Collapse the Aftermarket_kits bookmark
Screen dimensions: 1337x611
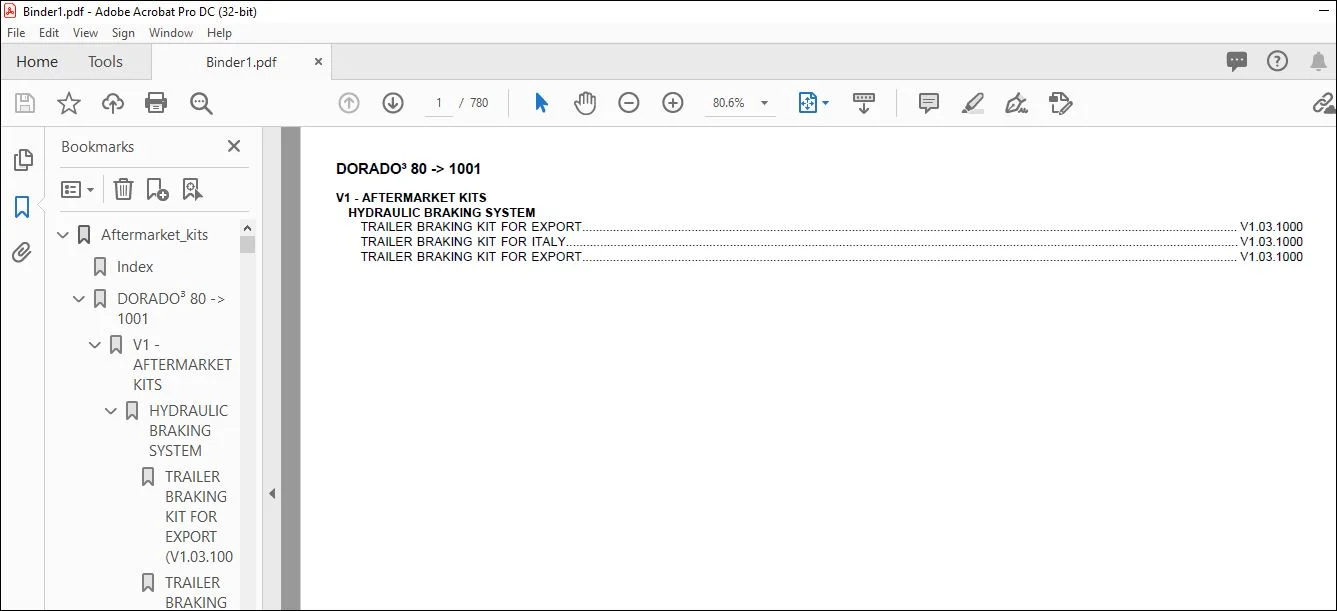pos(63,235)
